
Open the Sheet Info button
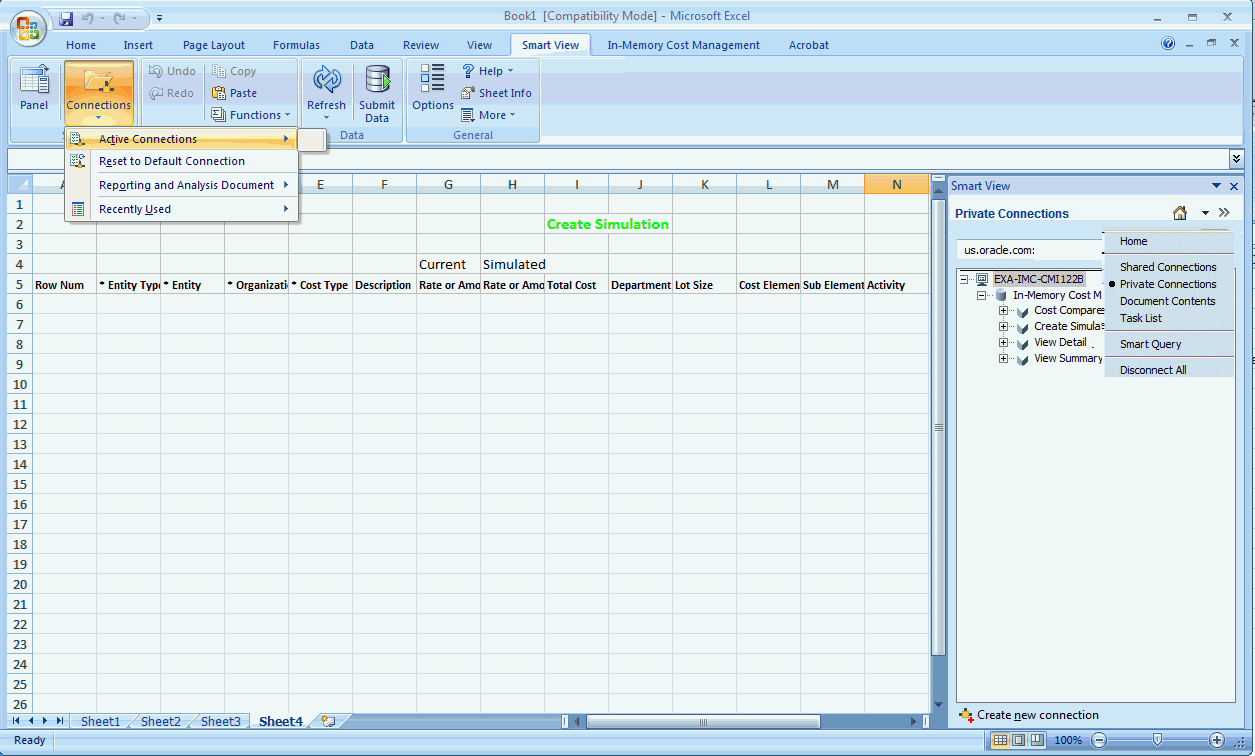coord(496,93)
